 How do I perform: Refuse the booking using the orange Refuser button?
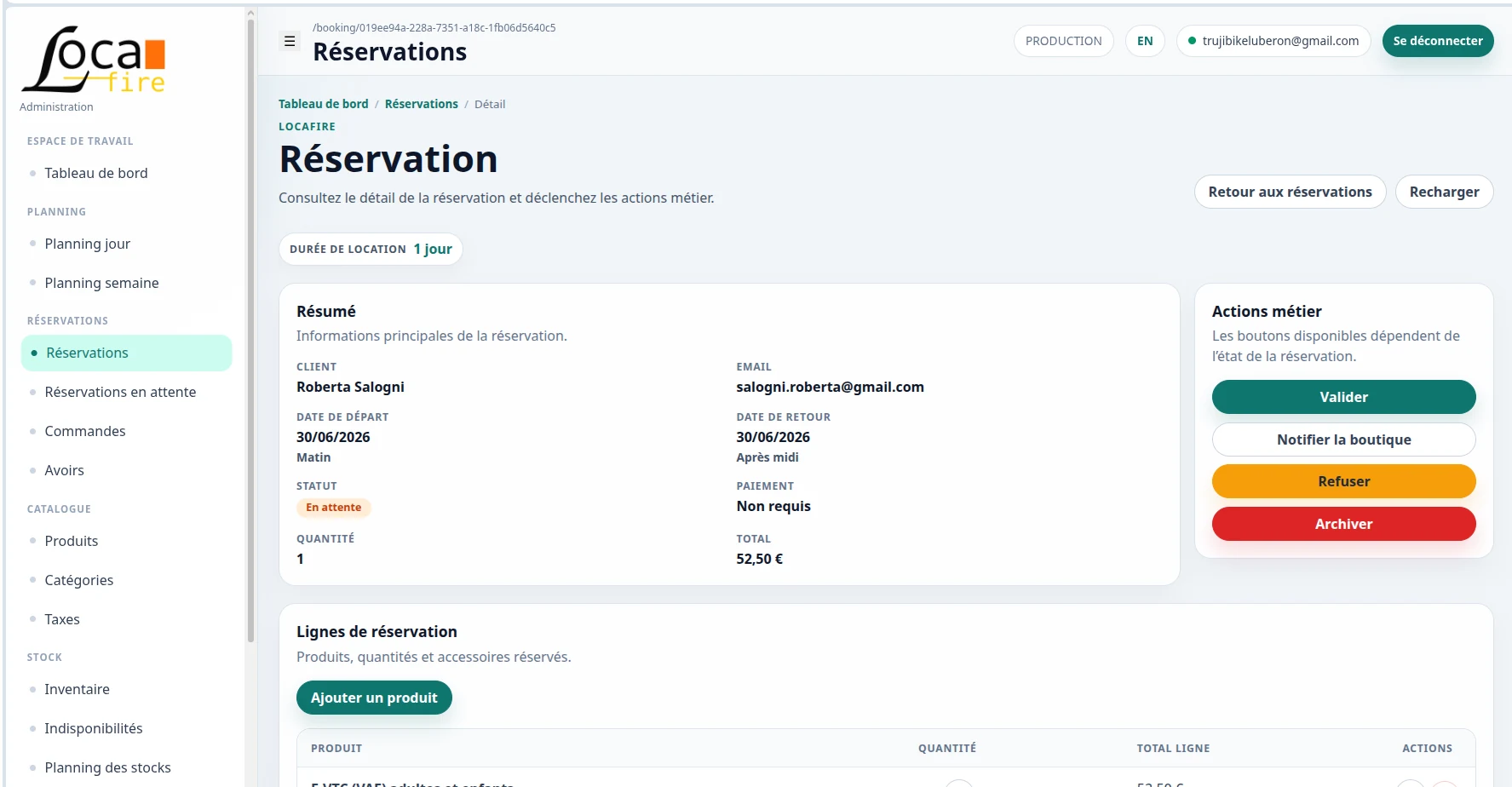point(1343,481)
